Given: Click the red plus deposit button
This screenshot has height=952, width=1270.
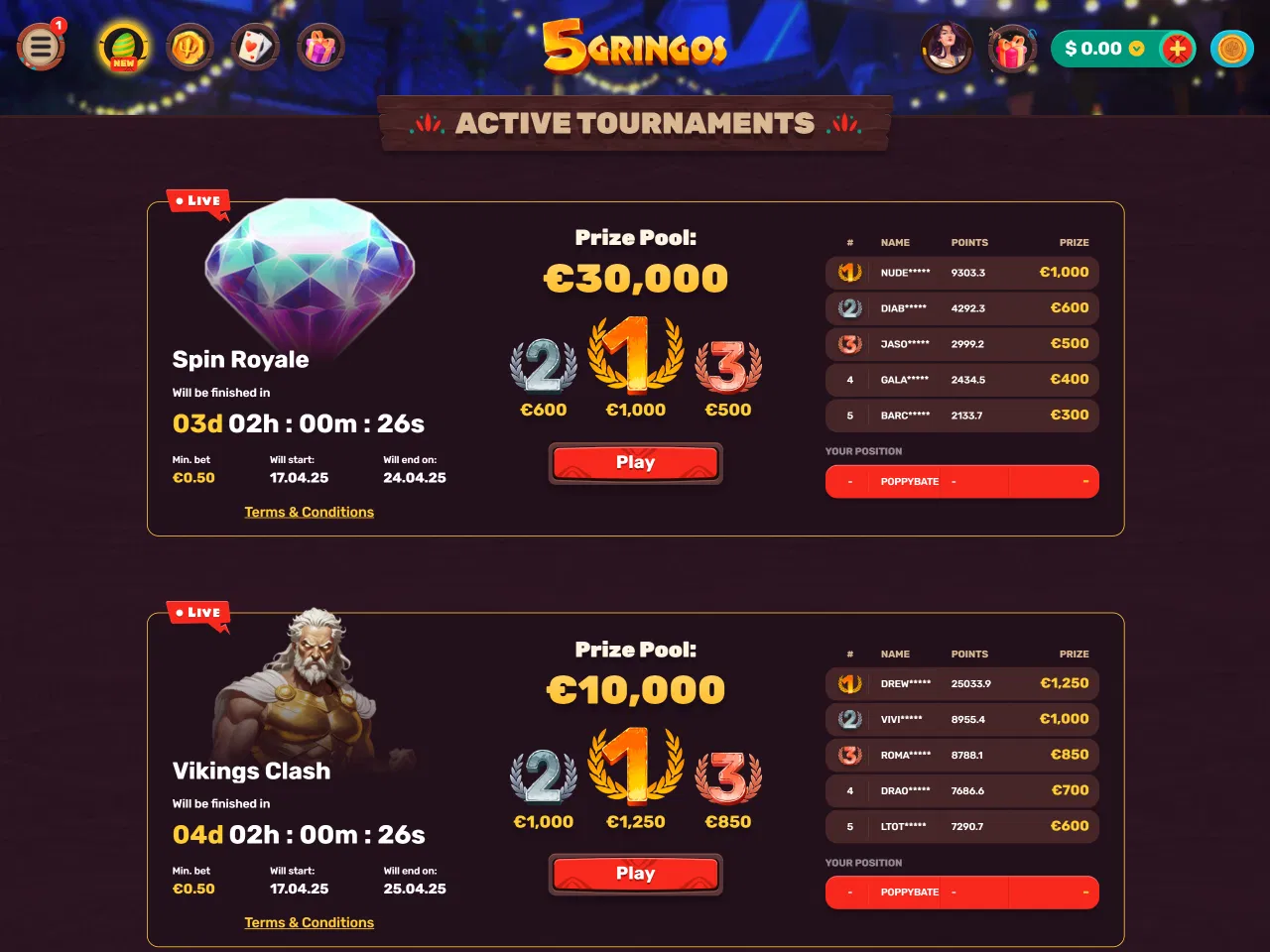Looking at the screenshot, I should click(1177, 49).
